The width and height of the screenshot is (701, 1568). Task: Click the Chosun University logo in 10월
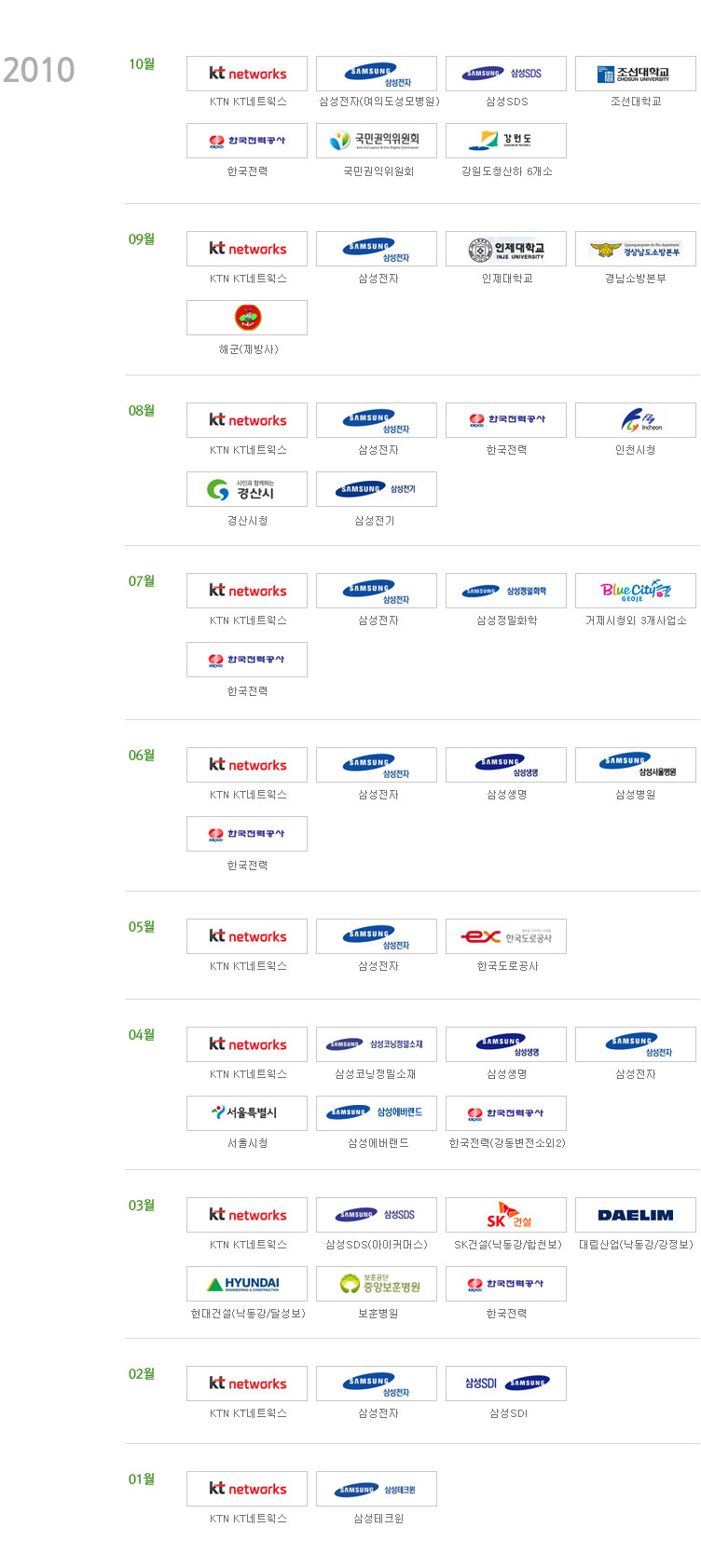pyautogui.click(x=636, y=74)
